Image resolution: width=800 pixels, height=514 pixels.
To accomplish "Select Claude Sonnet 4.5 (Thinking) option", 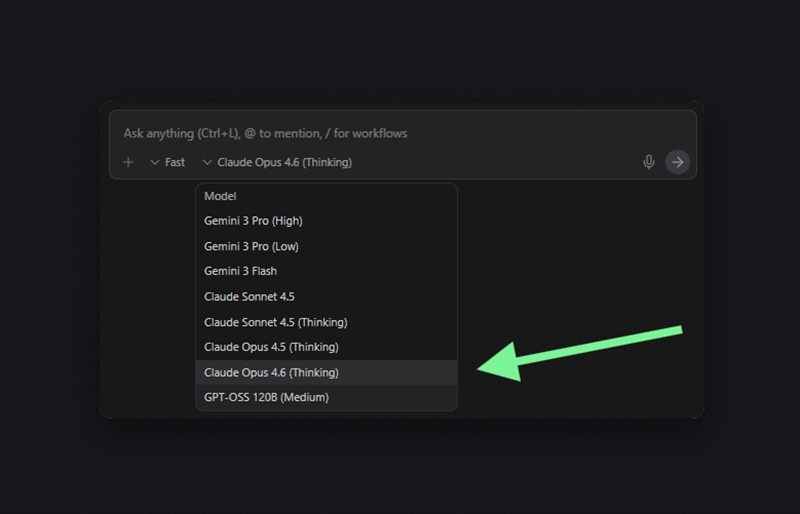I will pyautogui.click(x=275, y=322).
